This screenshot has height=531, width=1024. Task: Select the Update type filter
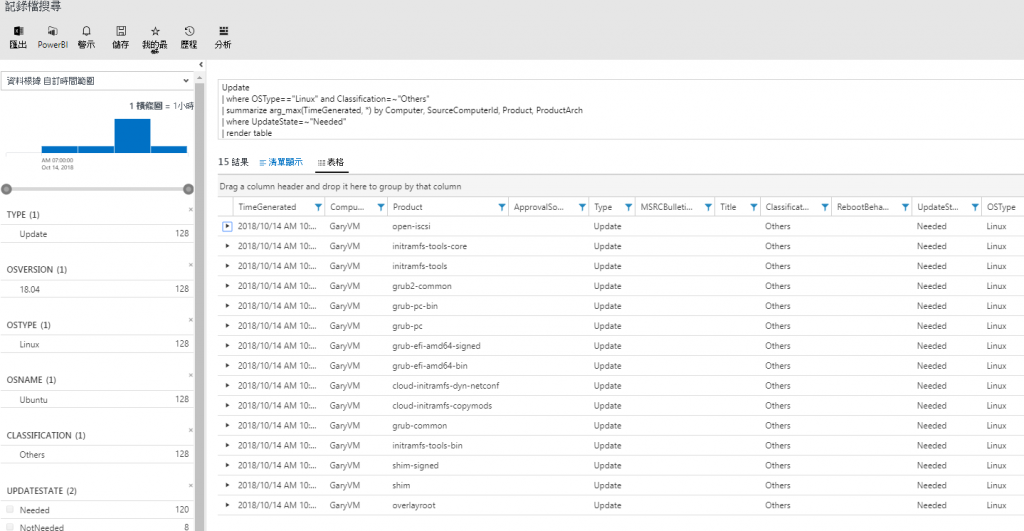(33, 234)
